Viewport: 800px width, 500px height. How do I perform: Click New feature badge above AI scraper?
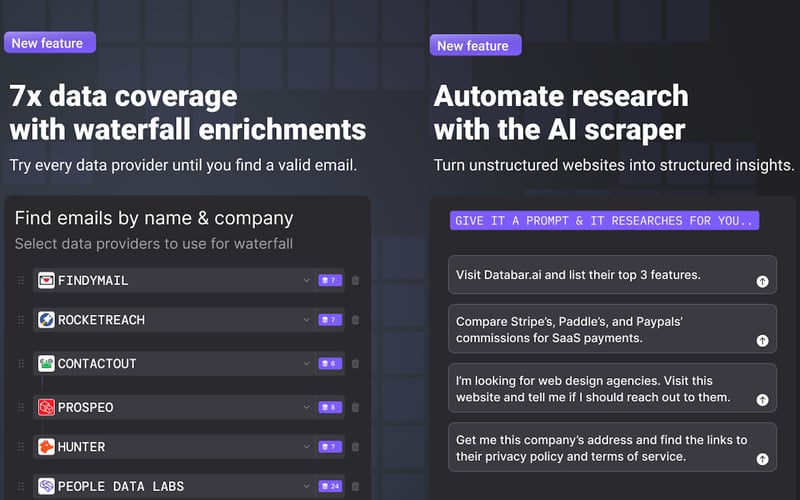point(476,45)
